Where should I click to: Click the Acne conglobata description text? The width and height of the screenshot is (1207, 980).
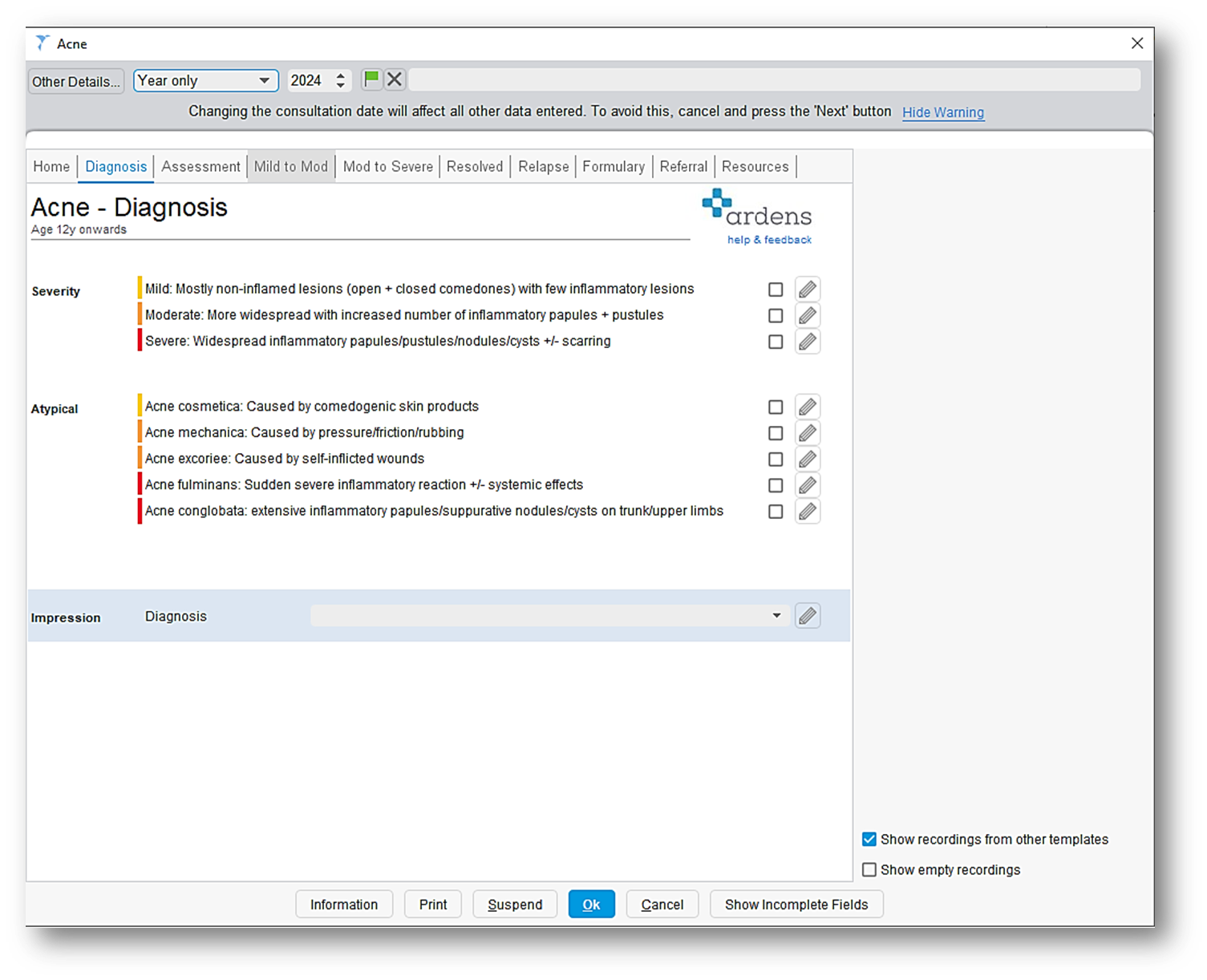(x=434, y=511)
